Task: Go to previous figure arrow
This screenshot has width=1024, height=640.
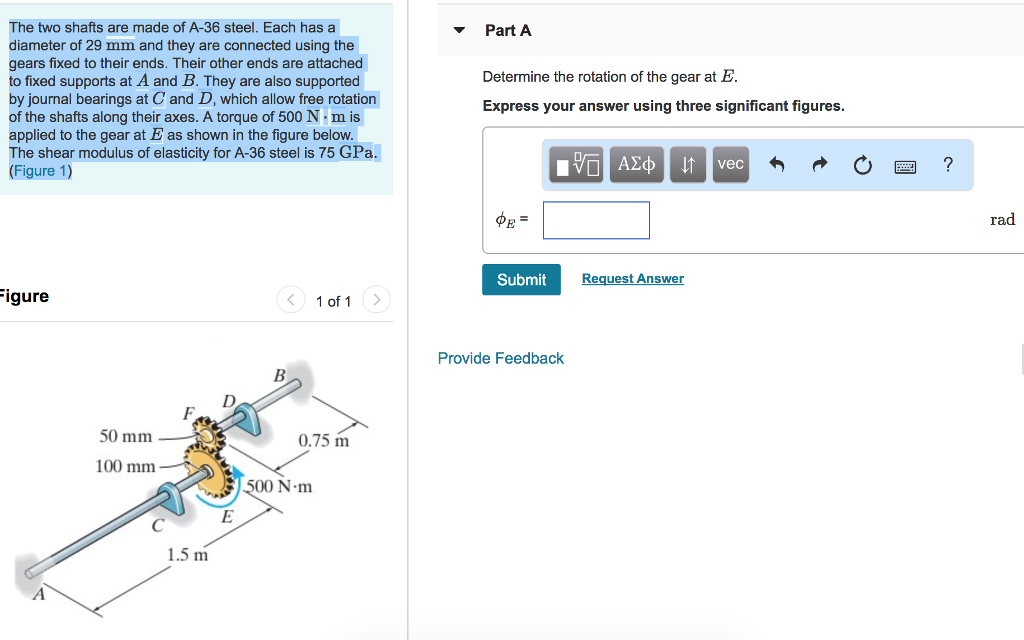Action: [290, 299]
